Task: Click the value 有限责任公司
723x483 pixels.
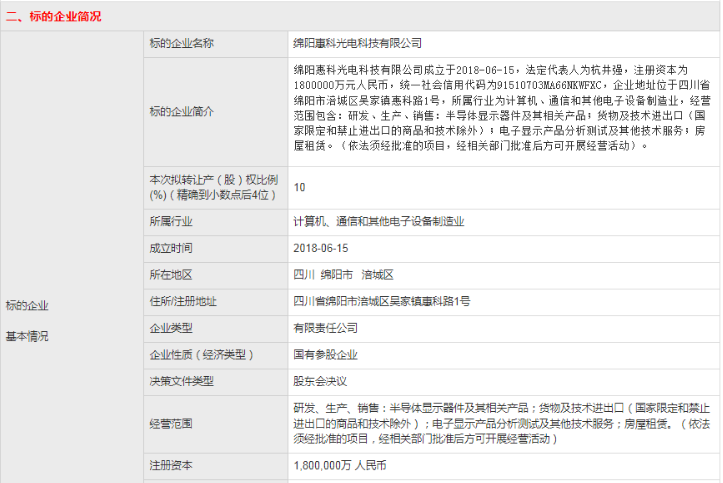Action: point(326,328)
